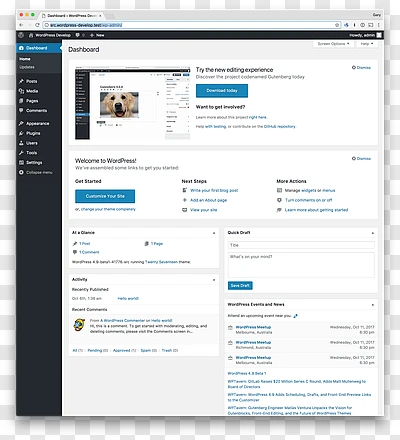400x440 pixels.
Task: Toggle the Activity panel
Action: point(214,280)
